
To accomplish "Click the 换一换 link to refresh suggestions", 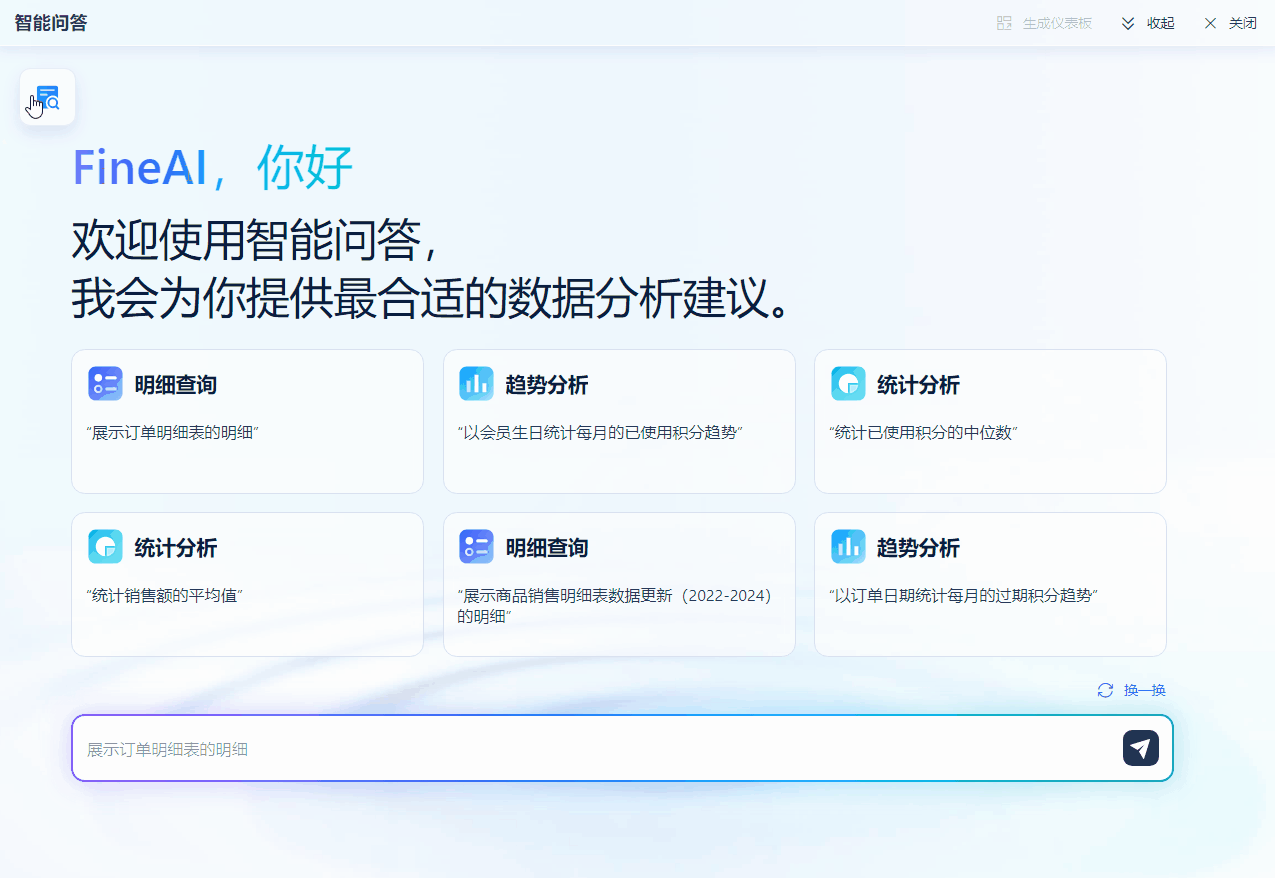I will pyautogui.click(x=1145, y=690).
